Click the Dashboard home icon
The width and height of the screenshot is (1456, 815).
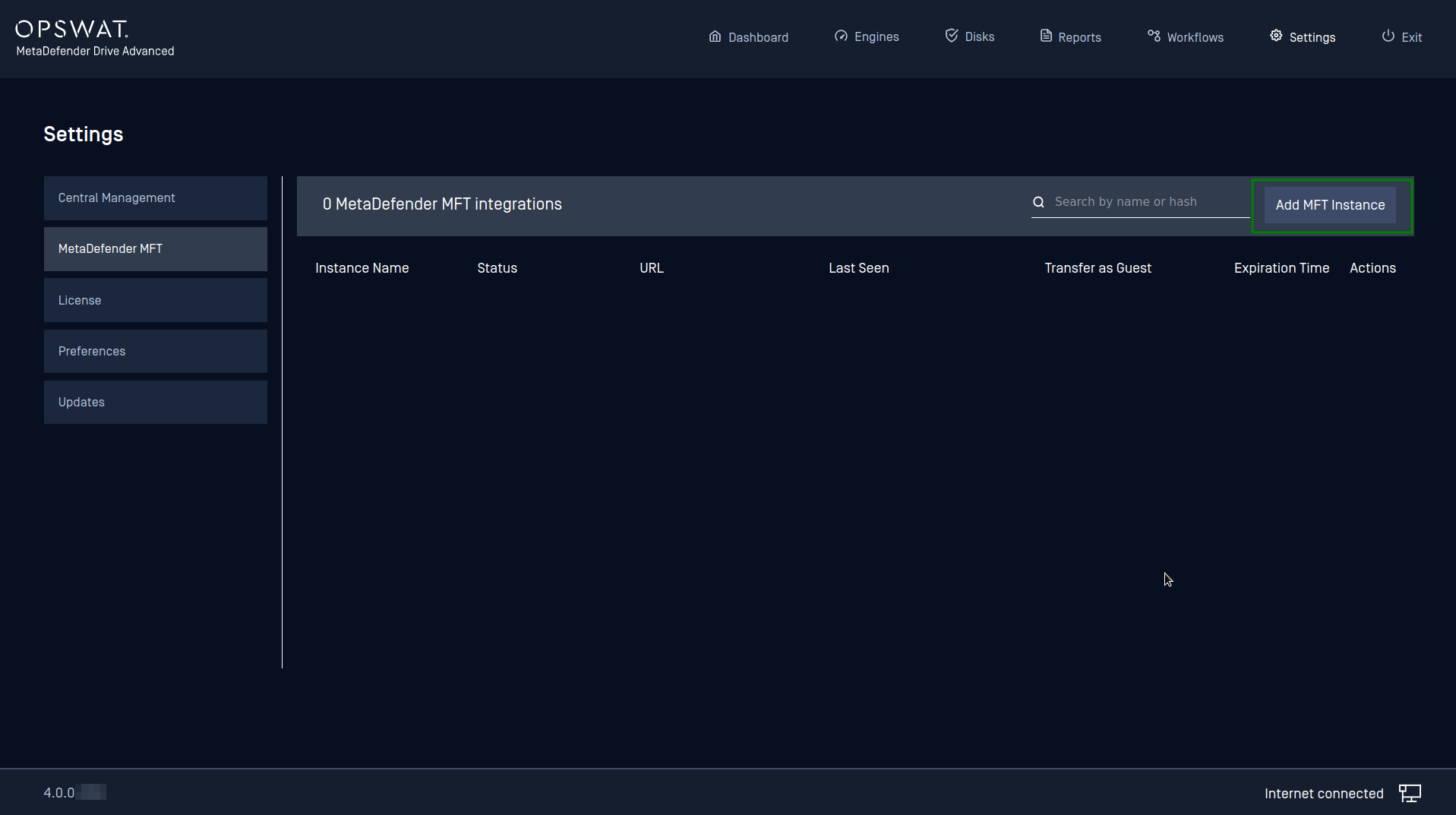pos(715,36)
